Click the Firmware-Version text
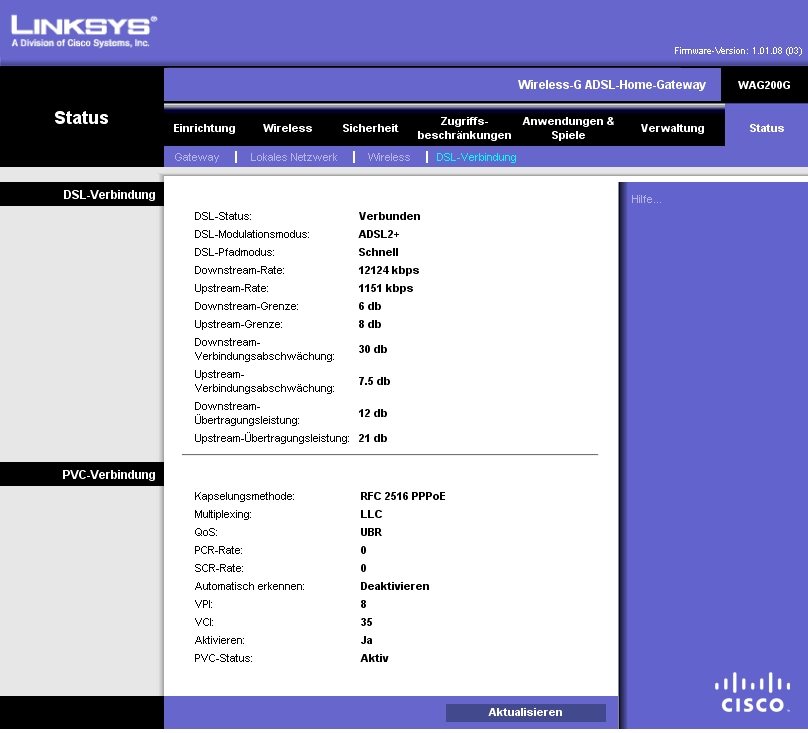The height and width of the screenshot is (733, 808). 738,50
